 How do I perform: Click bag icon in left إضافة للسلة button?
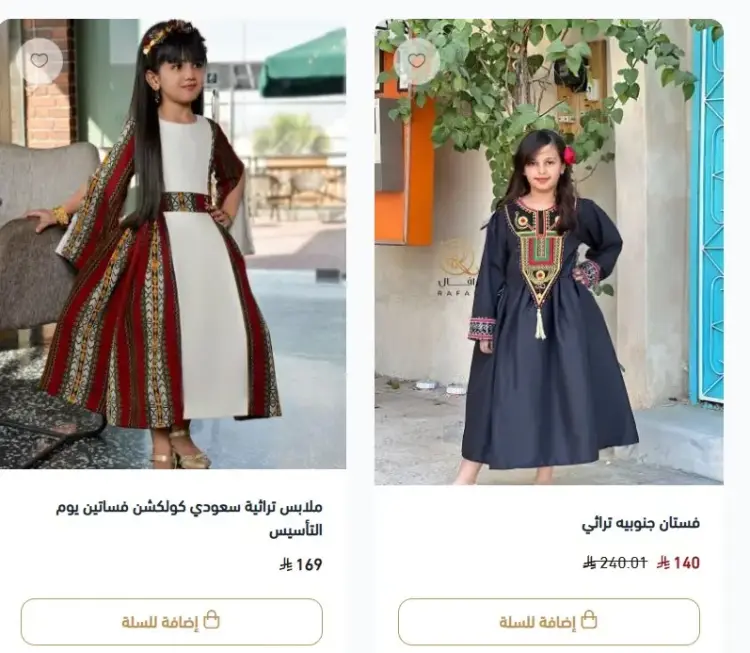211,620
